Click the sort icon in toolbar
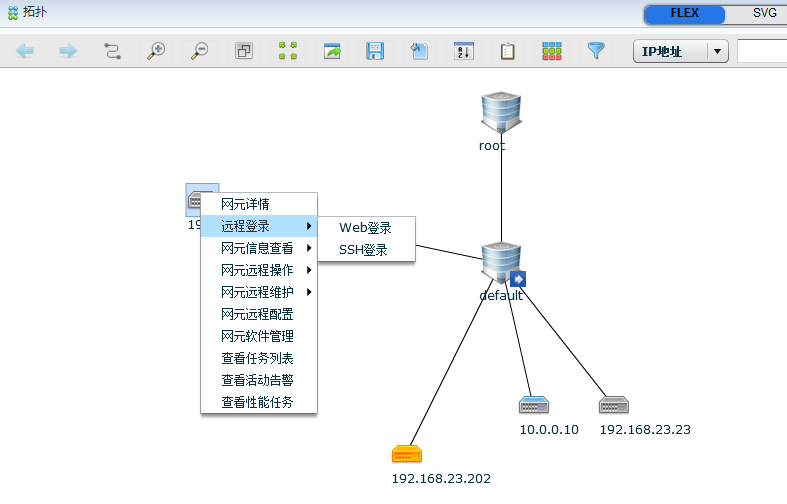The image size is (787, 504). (x=464, y=51)
